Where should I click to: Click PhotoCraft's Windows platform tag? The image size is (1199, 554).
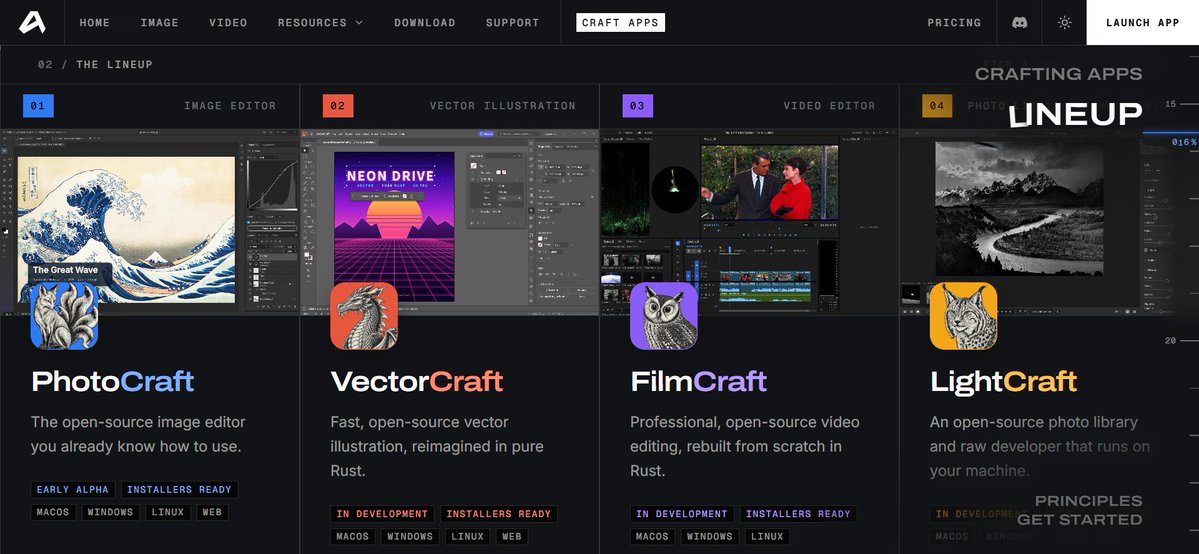coord(111,513)
